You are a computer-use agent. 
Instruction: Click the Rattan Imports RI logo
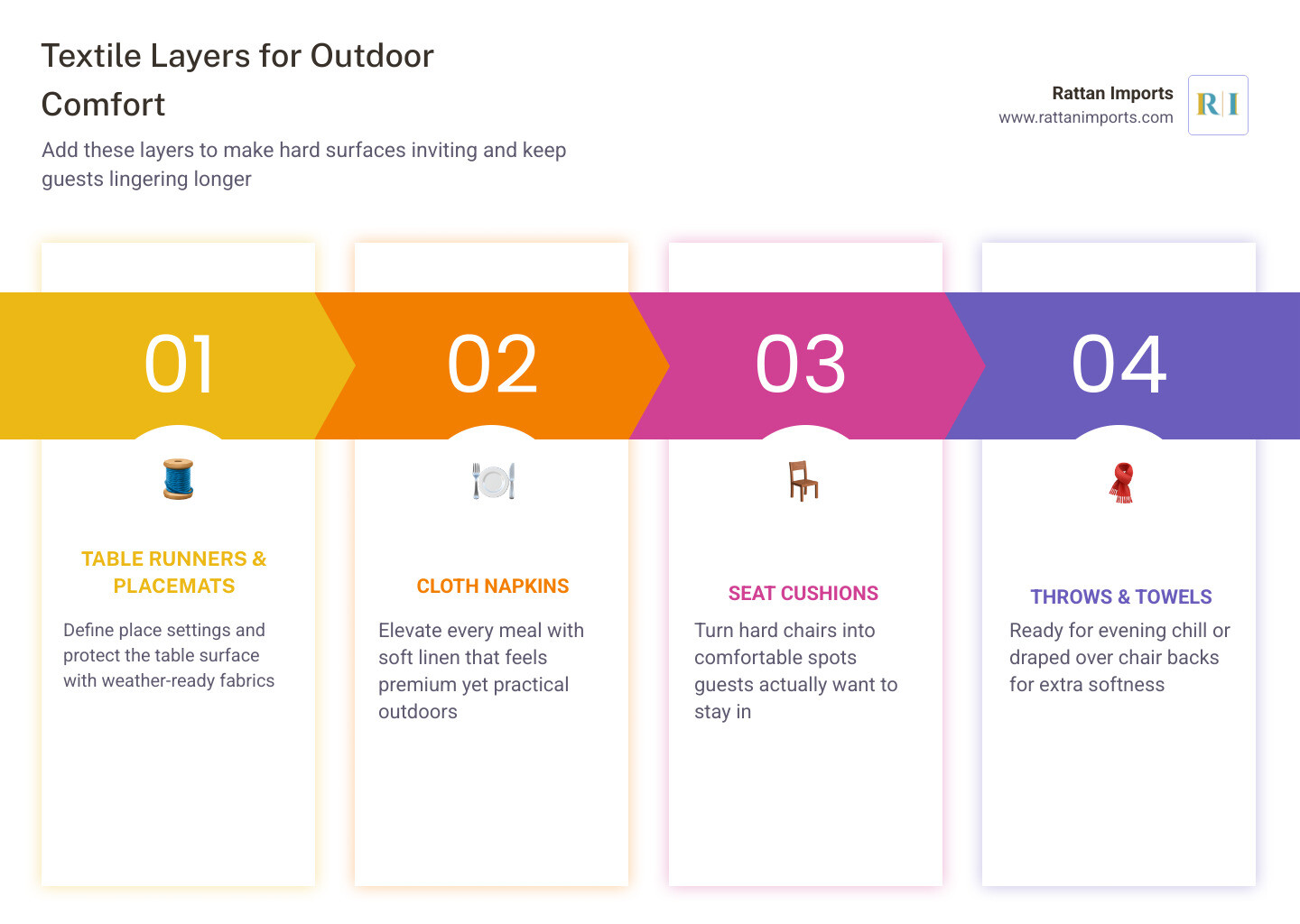coord(1218,105)
